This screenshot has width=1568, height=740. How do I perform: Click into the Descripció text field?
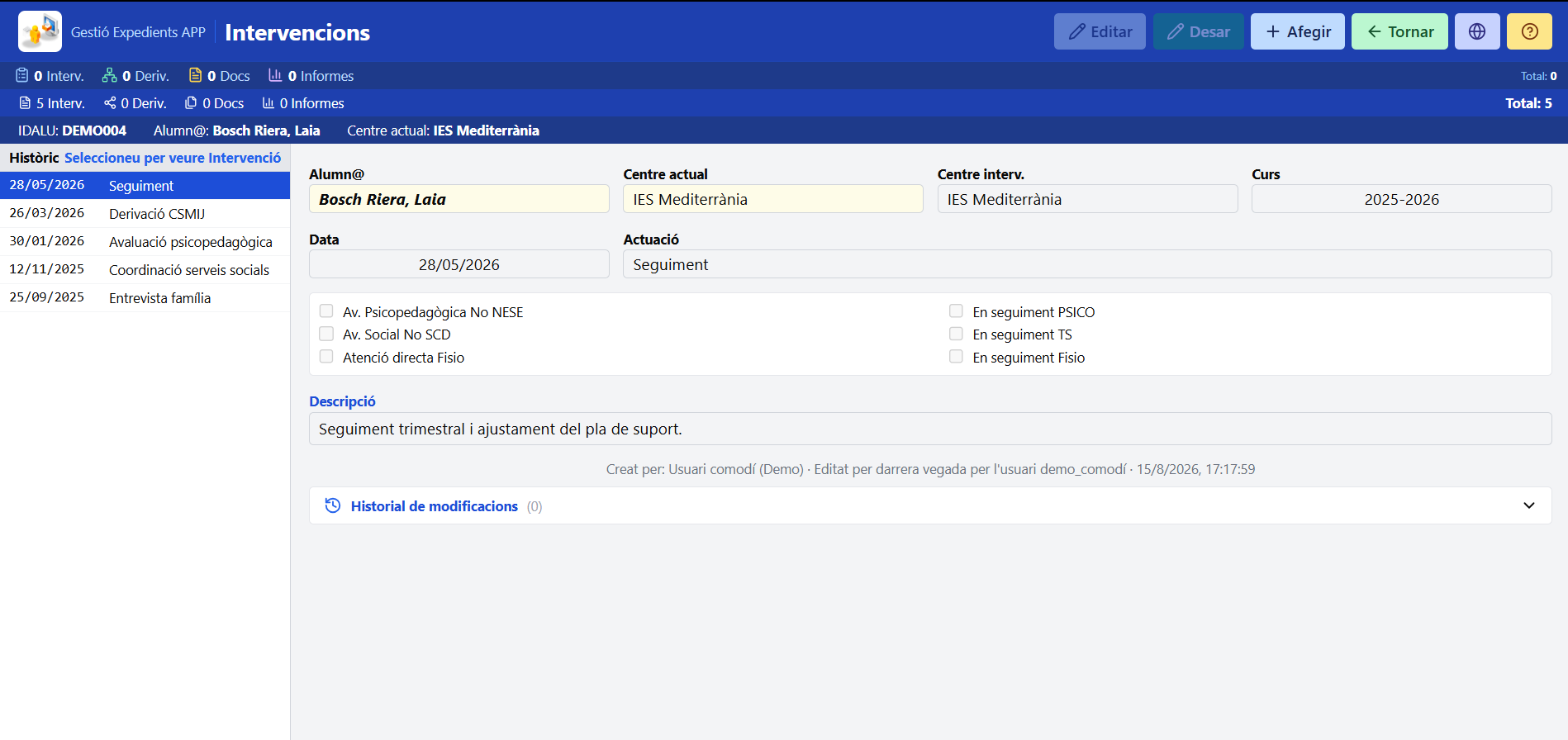coord(930,429)
